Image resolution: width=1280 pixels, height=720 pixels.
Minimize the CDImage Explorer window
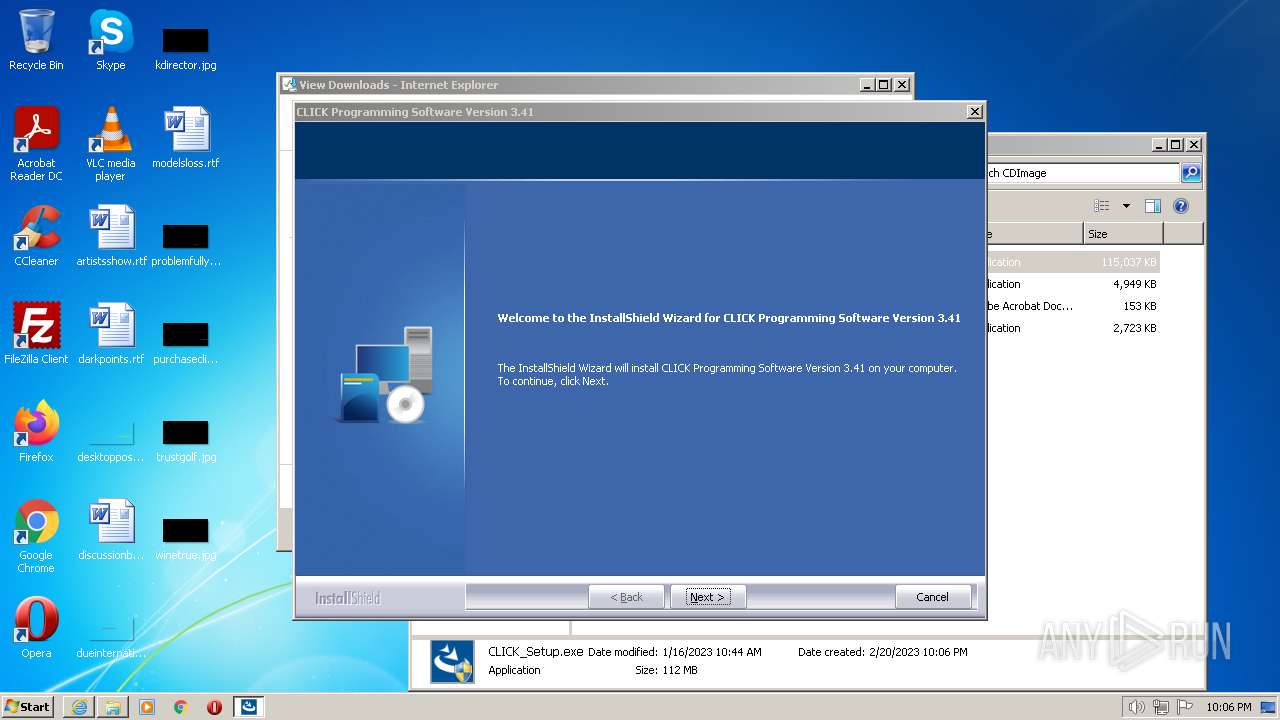tap(1158, 145)
